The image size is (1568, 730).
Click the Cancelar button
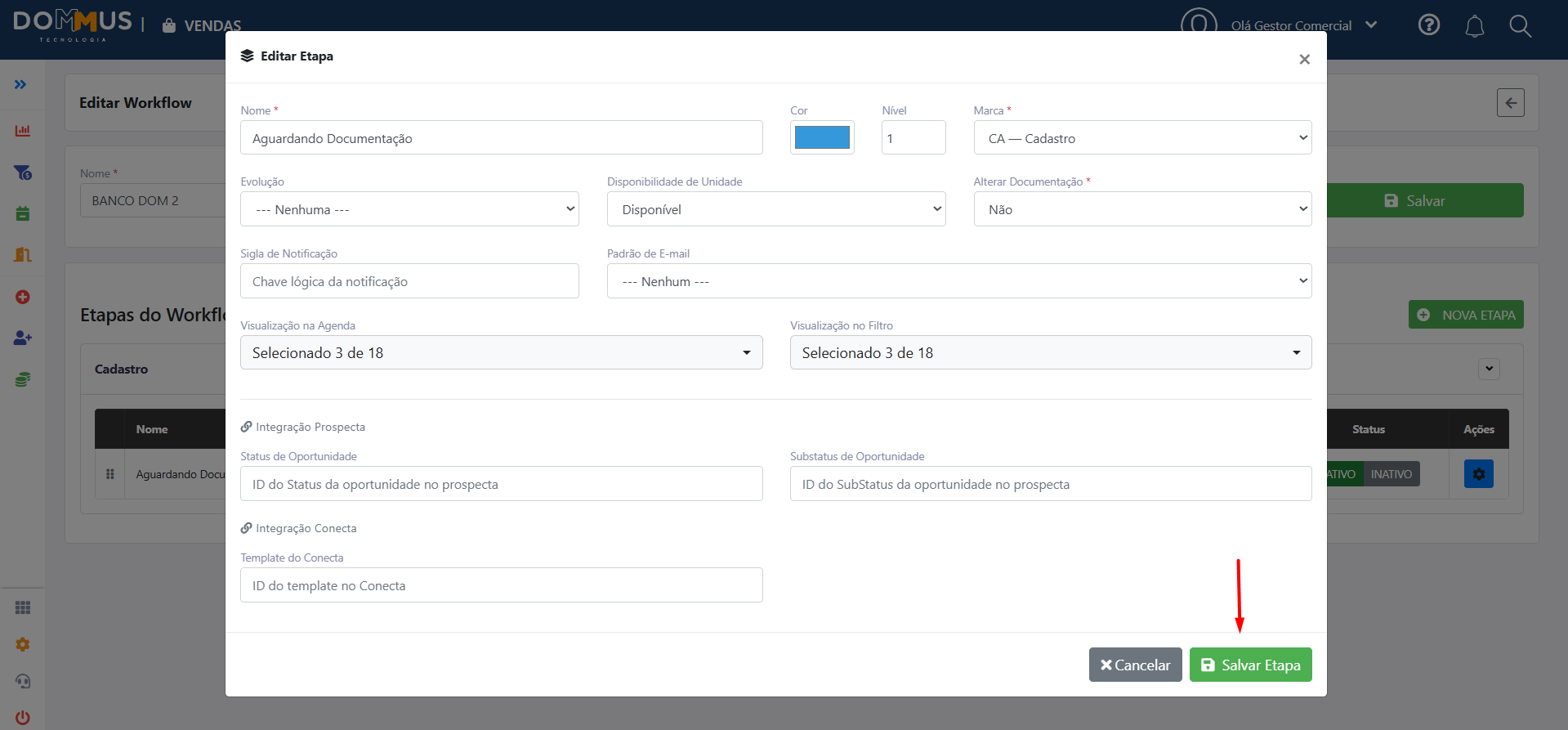[1135, 665]
